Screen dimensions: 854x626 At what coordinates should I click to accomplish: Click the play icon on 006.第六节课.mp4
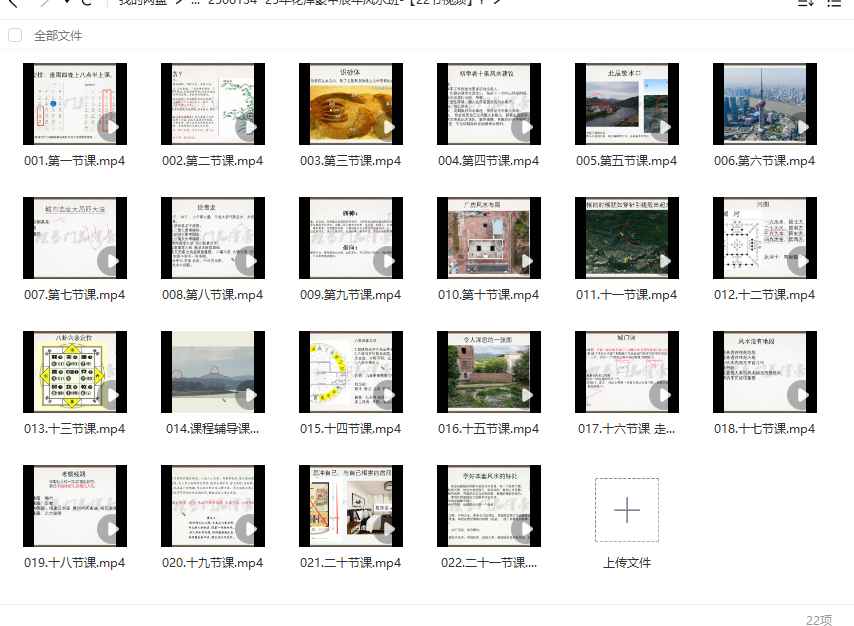(x=801, y=127)
